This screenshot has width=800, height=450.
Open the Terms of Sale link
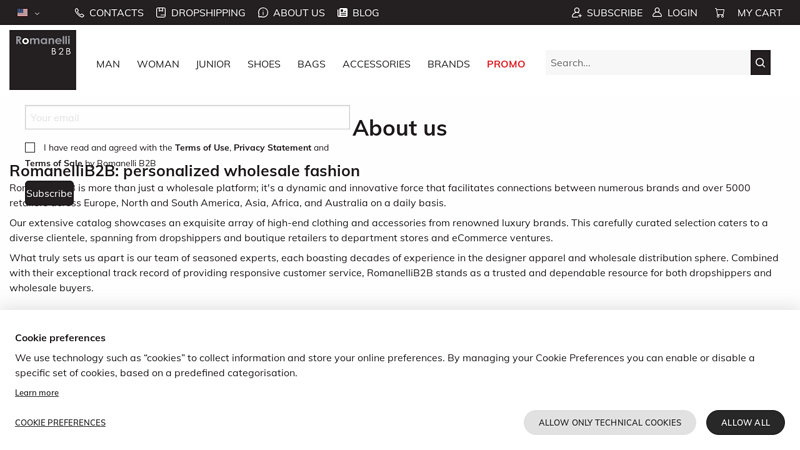pyautogui.click(x=54, y=163)
